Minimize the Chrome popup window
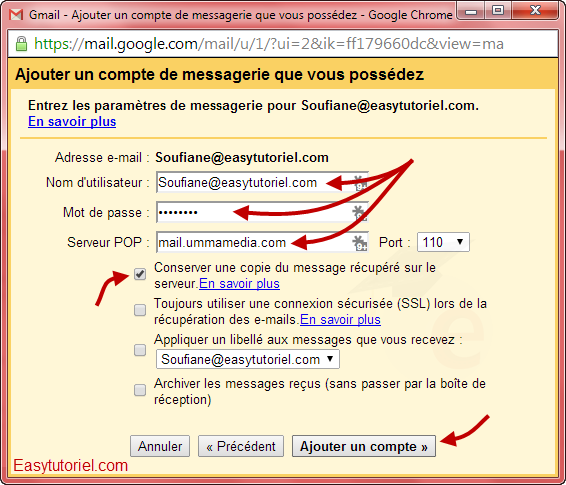 (470, 11)
